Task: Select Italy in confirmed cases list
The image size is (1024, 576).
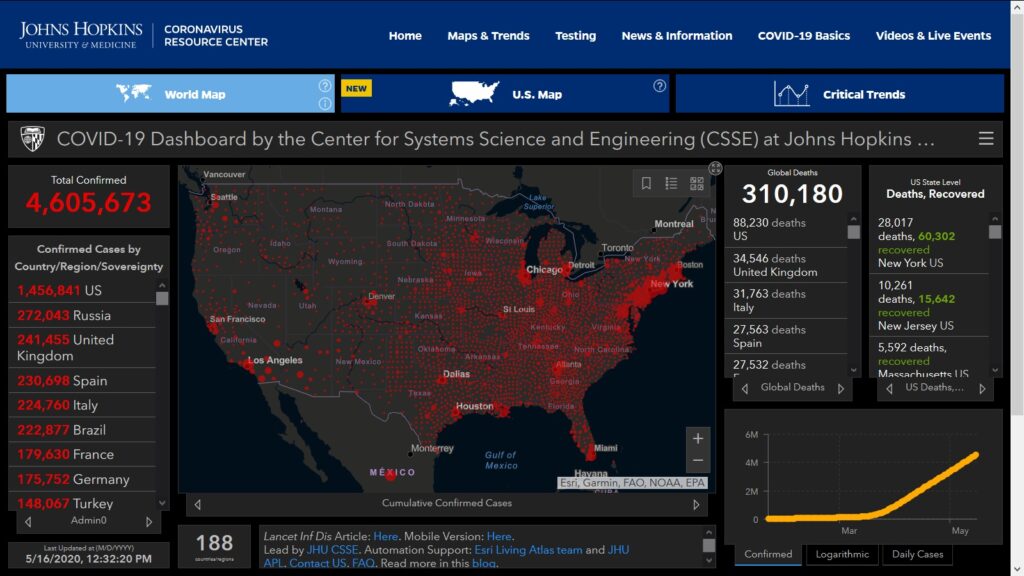Action: 82,406
